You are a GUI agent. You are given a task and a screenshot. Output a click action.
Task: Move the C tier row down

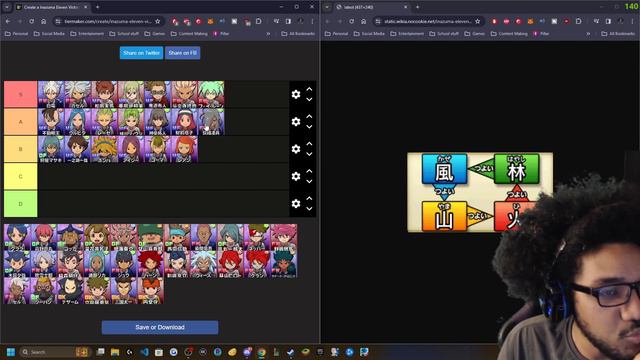tap(309, 182)
